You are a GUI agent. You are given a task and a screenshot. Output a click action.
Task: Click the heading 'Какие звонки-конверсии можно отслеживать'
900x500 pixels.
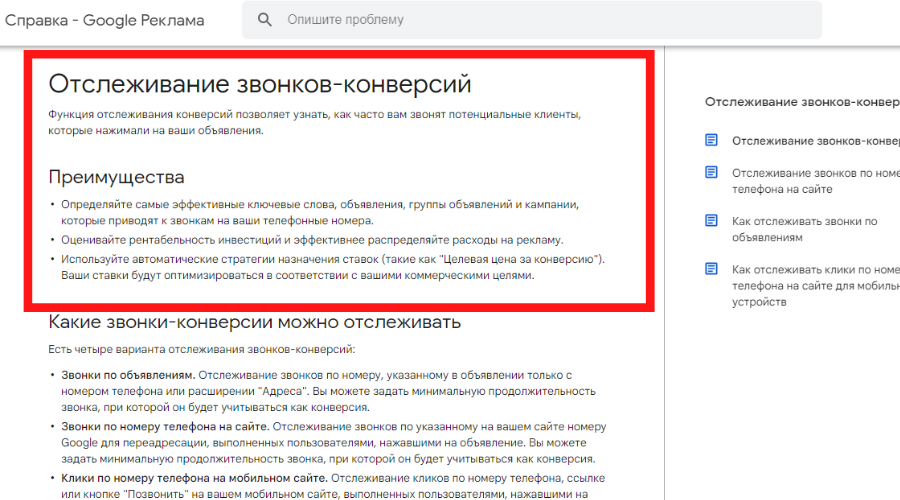coord(254,321)
